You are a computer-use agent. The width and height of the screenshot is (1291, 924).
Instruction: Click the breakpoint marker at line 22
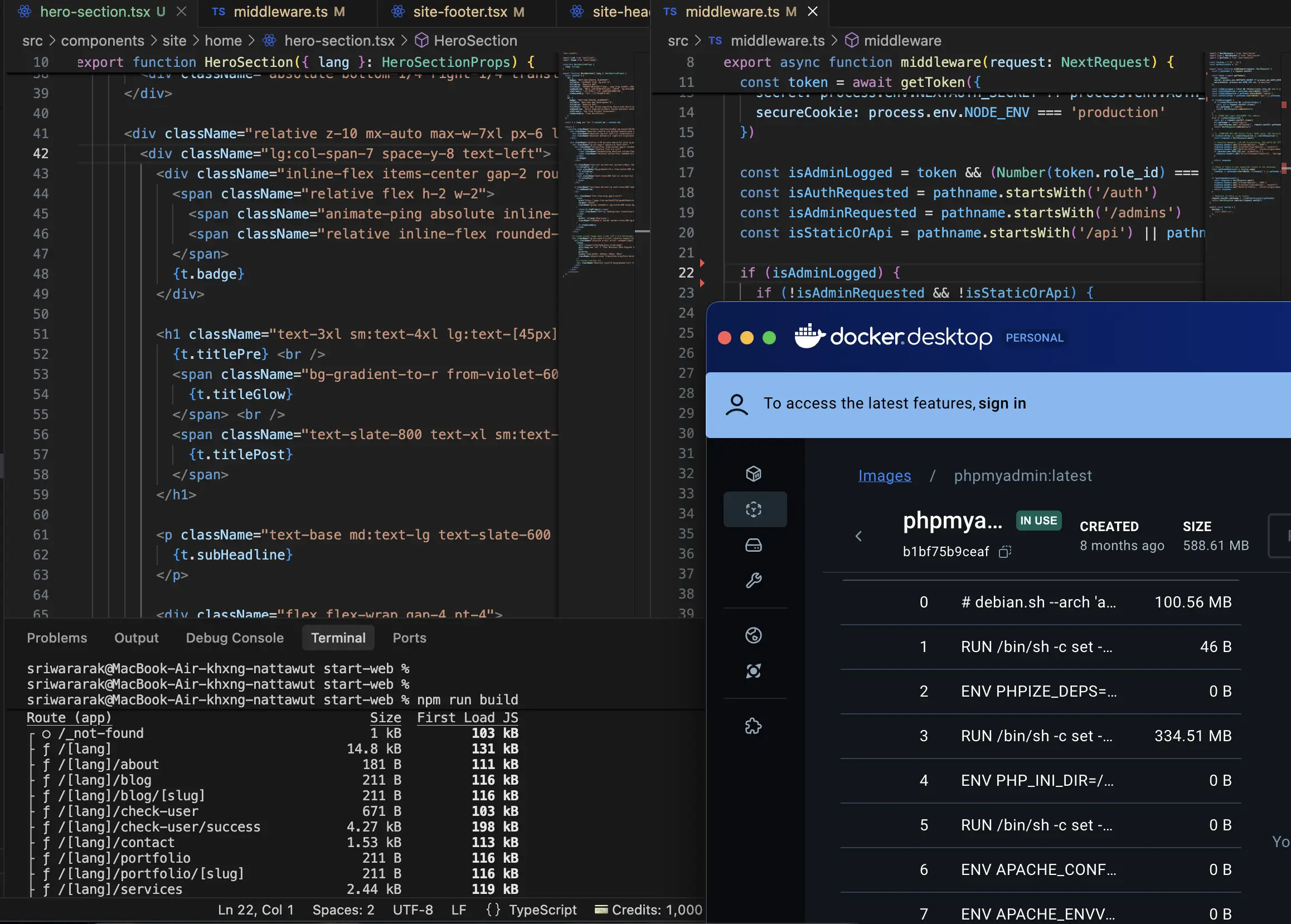702,263
